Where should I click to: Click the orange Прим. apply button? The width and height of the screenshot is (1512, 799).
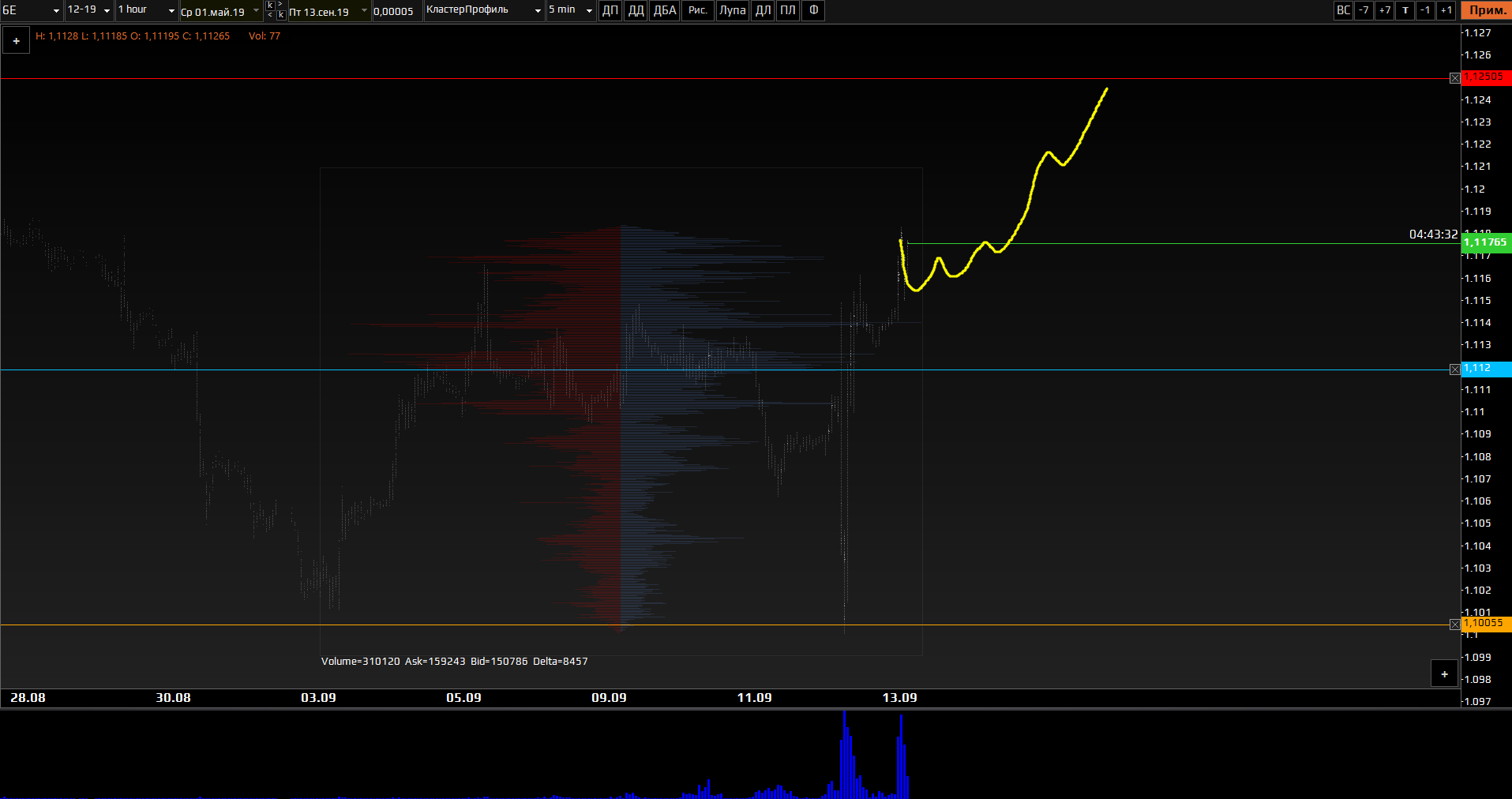[x=1486, y=10]
